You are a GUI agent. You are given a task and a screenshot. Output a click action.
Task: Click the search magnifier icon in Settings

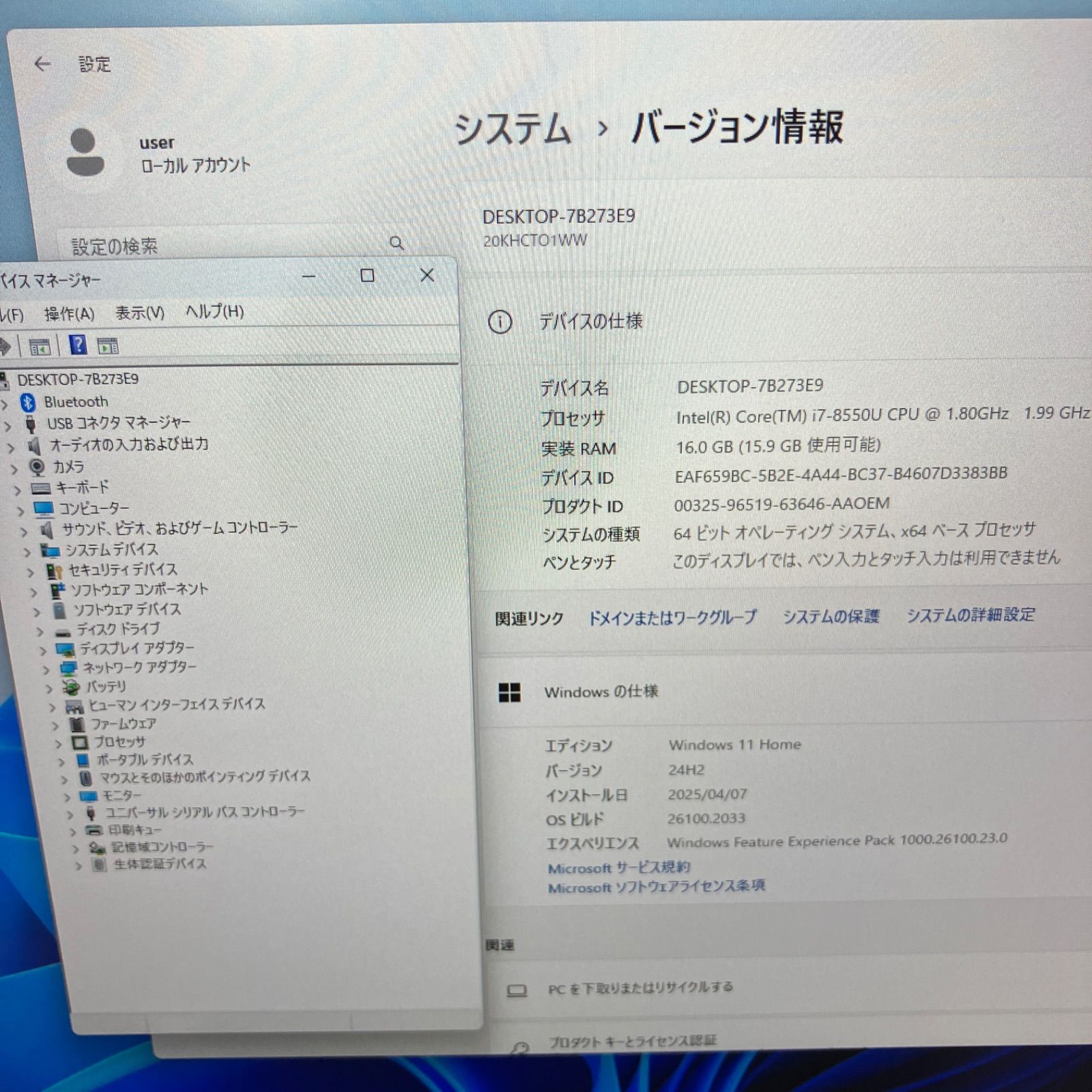tap(397, 243)
